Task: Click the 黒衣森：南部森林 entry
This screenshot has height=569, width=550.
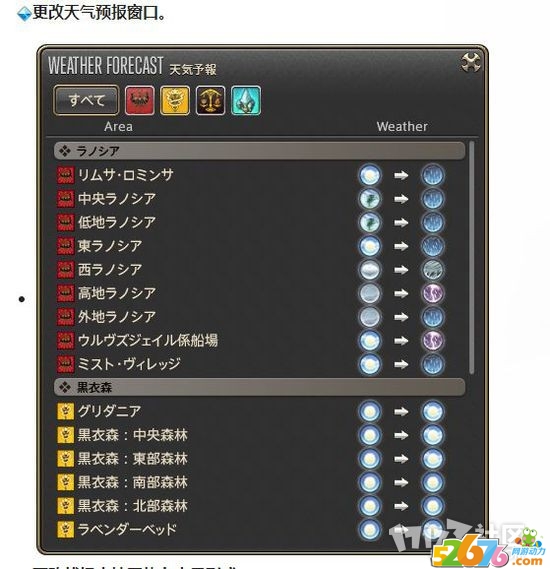Action: click(133, 482)
